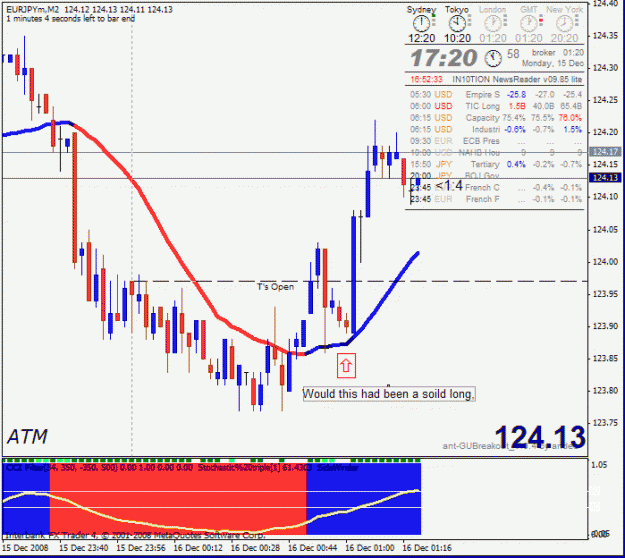Viewport: 625px width, 558px height.
Task: Select the 15:50 JPY Tertiary news row
Action: (496, 164)
